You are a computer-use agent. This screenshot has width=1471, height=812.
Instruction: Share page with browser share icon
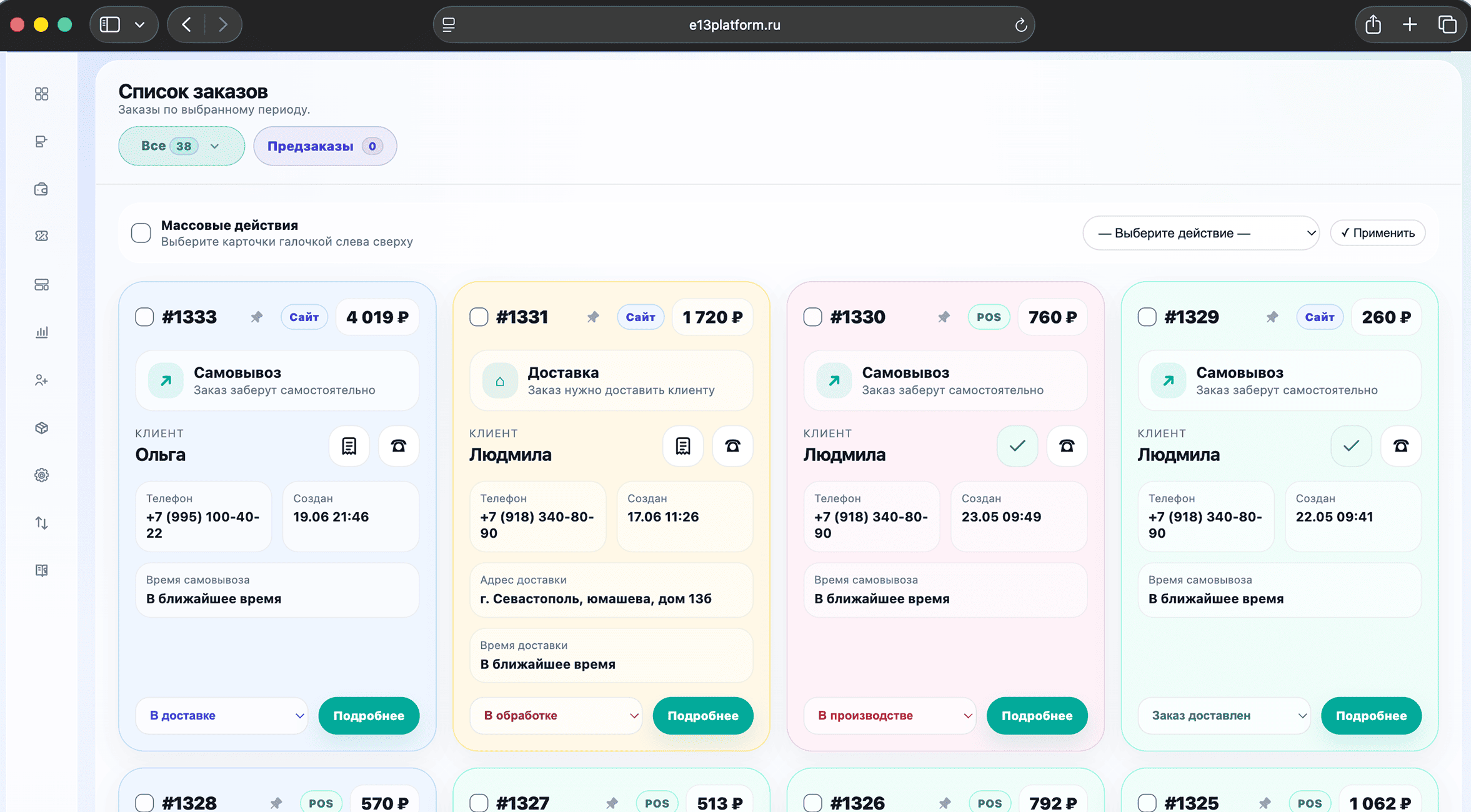pyautogui.click(x=1373, y=24)
